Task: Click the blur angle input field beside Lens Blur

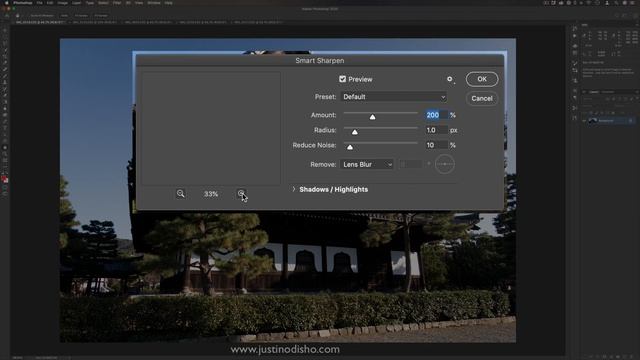Action: [411, 164]
